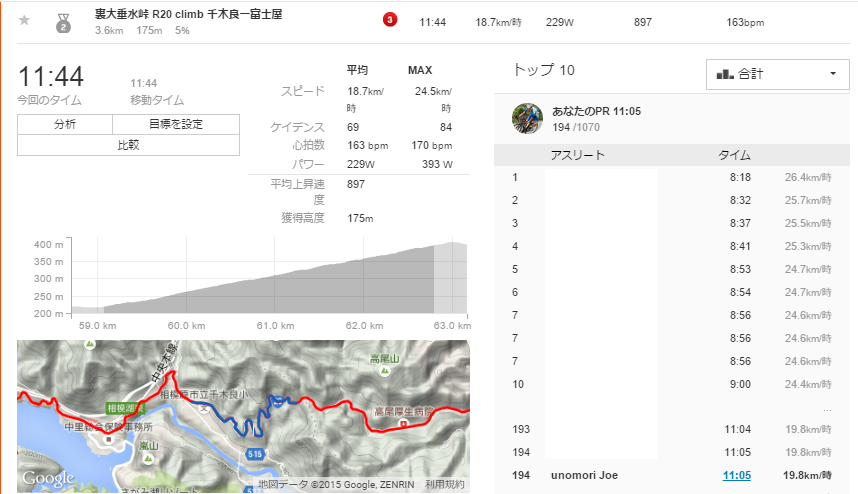Viewport: 858px width, 494px height.
Task: Open the 合計 leaderboard filter dropdown
Action: [776, 74]
